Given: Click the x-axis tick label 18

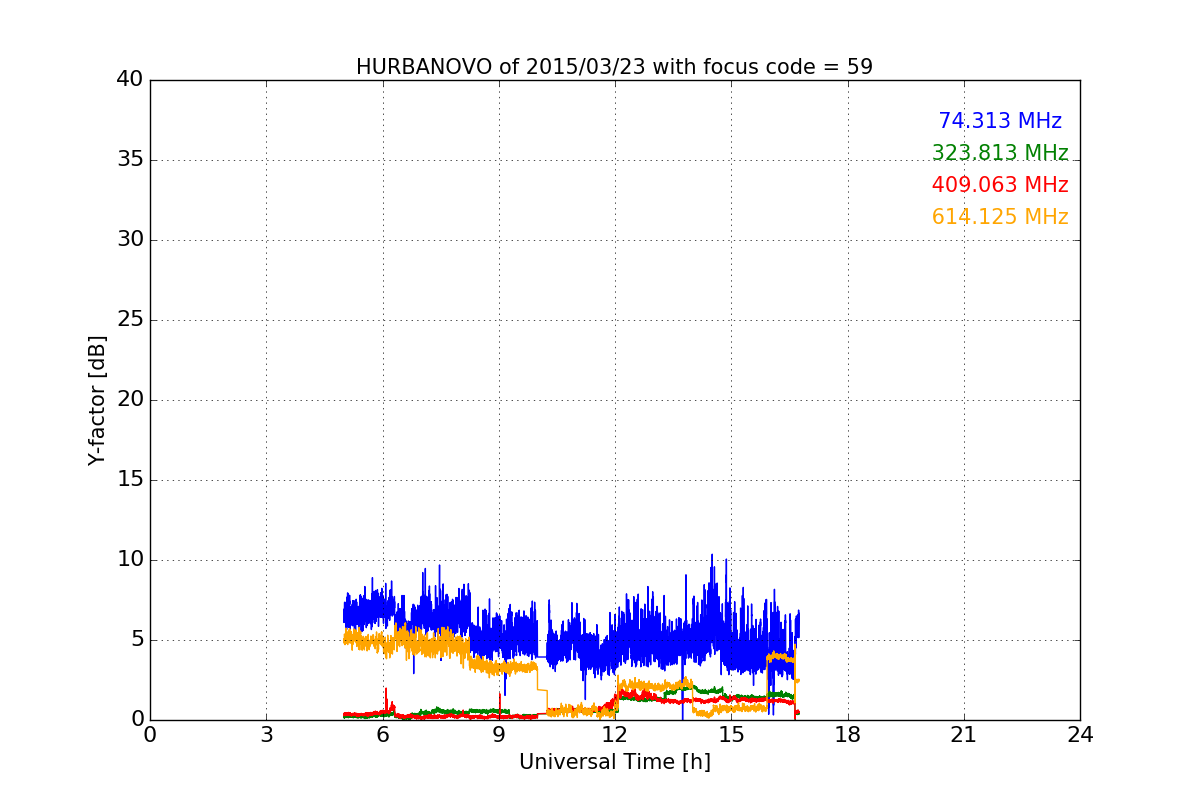Looking at the screenshot, I should point(848,734).
